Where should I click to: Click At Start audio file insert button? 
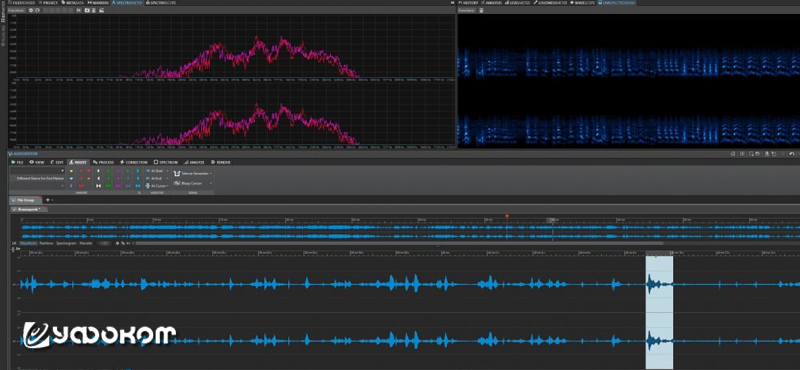[x=155, y=170]
